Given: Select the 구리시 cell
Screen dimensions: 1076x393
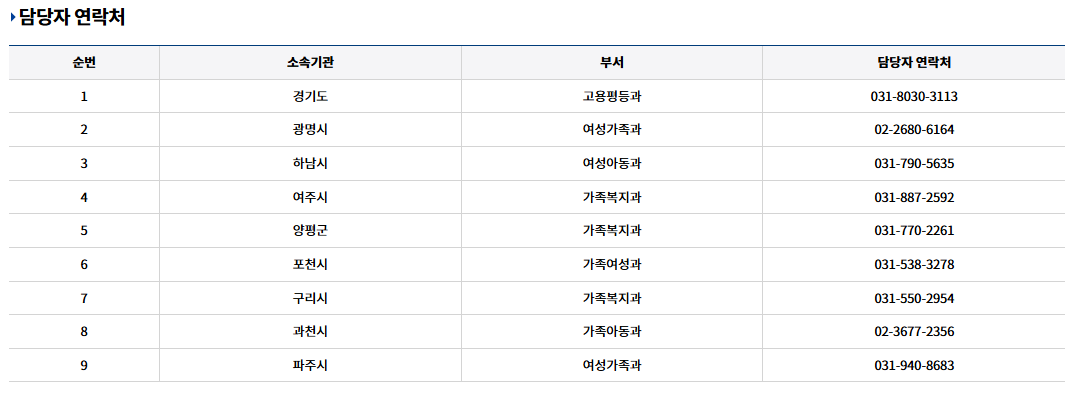Looking at the screenshot, I should pyautogui.click(x=310, y=298).
